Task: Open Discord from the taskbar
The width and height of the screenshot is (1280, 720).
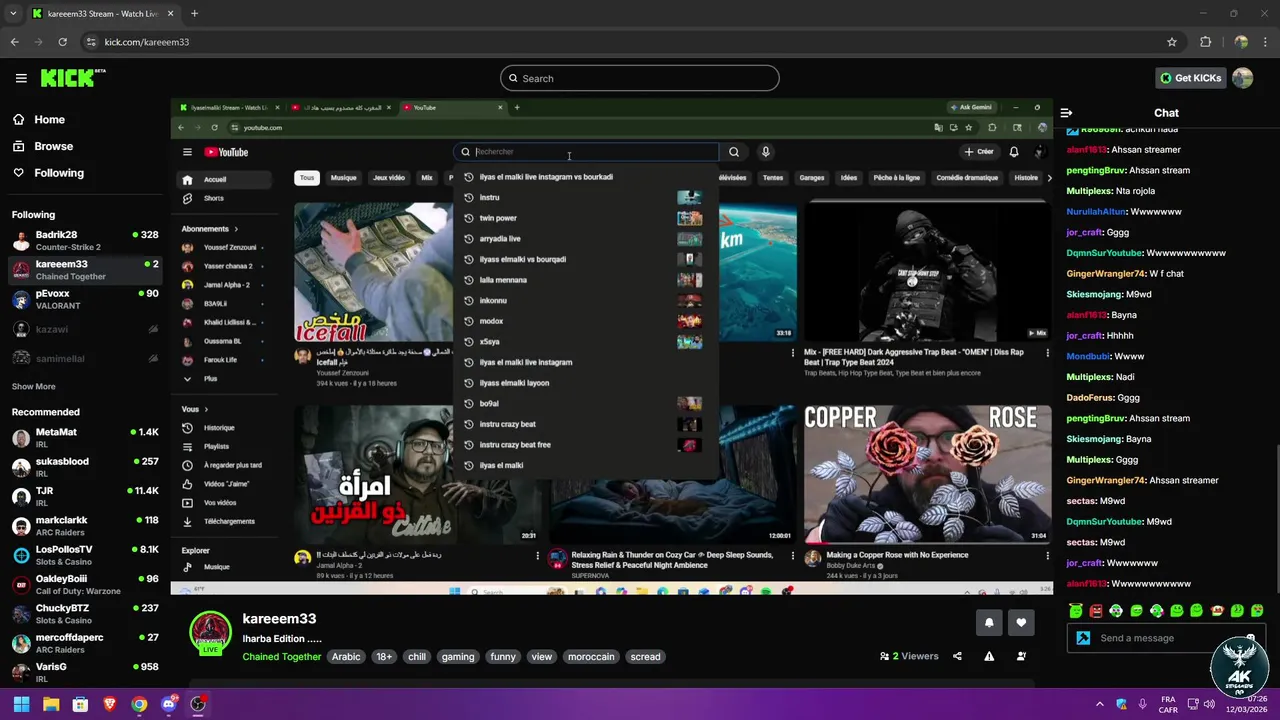Action: click(168, 704)
